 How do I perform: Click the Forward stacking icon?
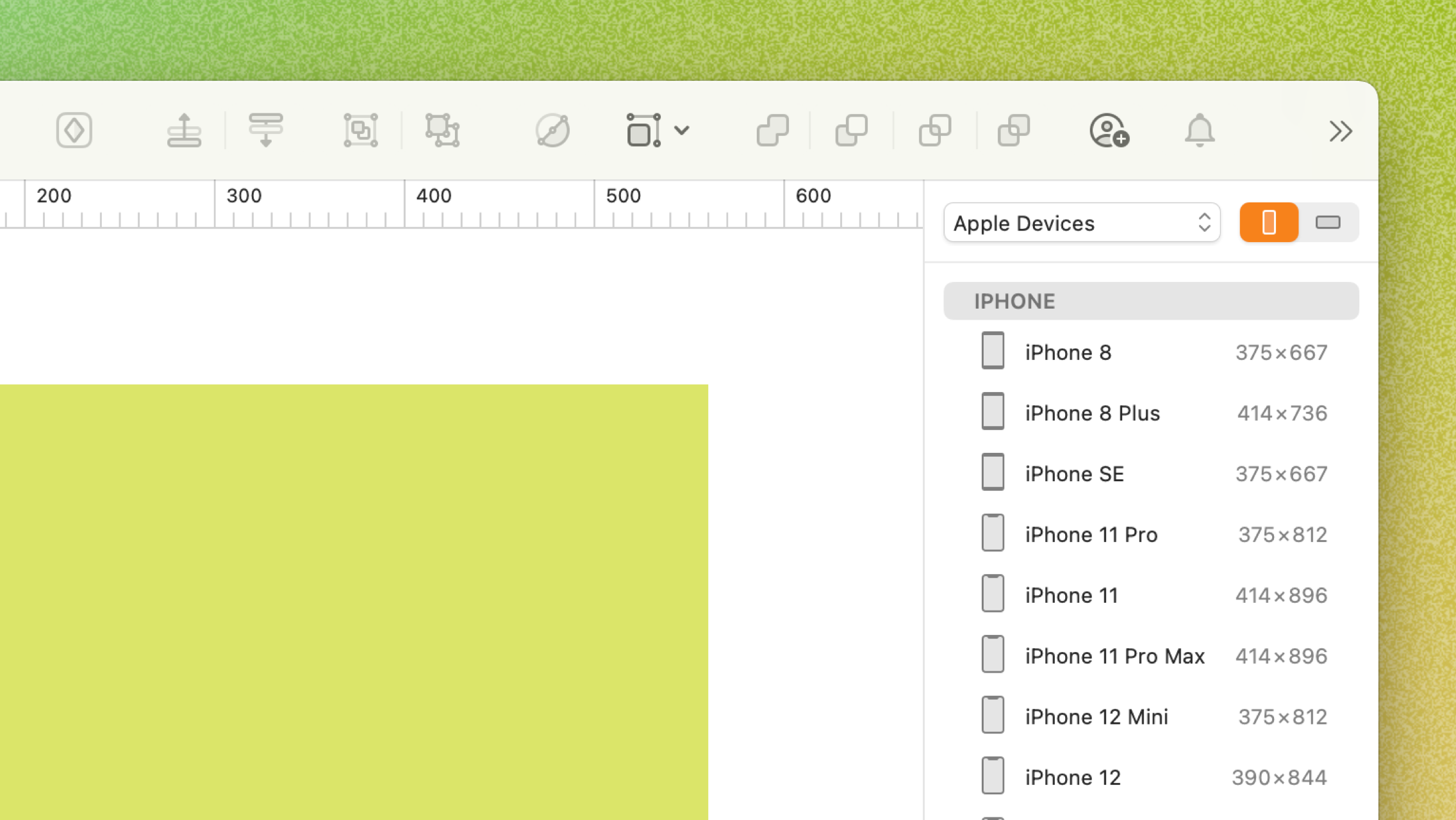[x=184, y=131]
